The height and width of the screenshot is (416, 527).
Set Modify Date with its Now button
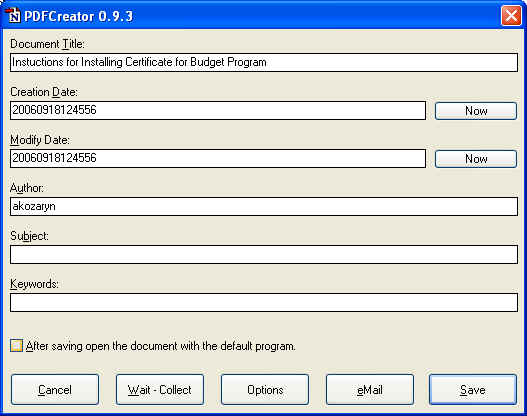476,159
